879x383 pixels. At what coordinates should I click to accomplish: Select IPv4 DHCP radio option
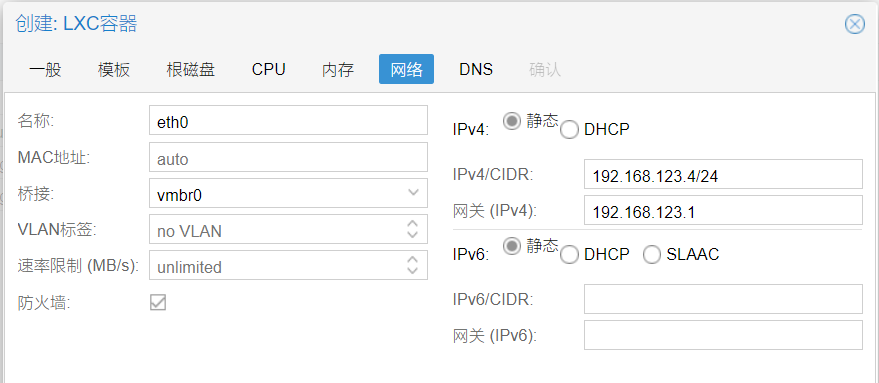tap(569, 130)
